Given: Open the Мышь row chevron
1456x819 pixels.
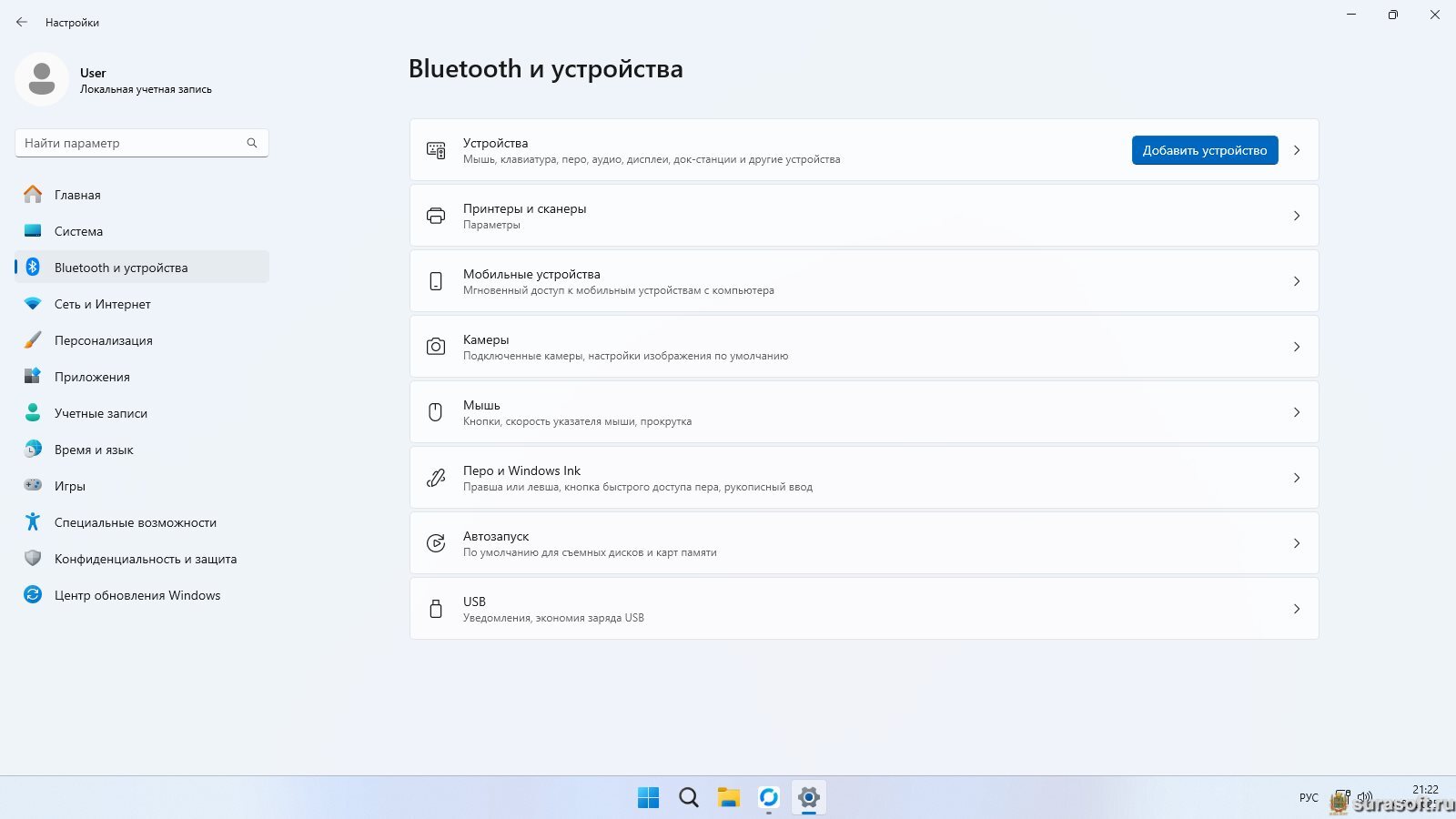Looking at the screenshot, I should pyautogui.click(x=1297, y=412).
